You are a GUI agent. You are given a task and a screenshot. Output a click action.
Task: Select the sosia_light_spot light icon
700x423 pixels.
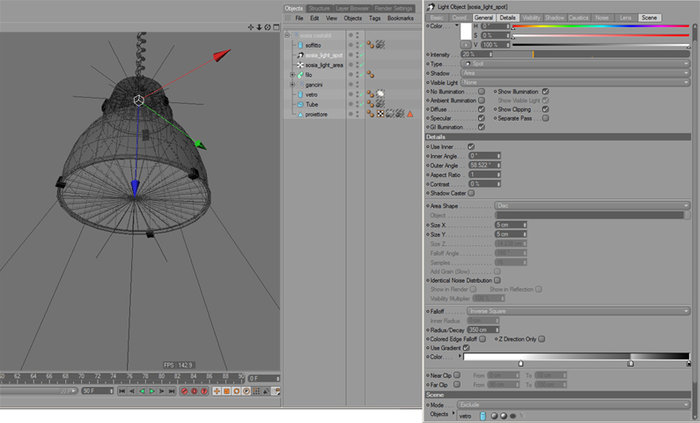(300, 55)
